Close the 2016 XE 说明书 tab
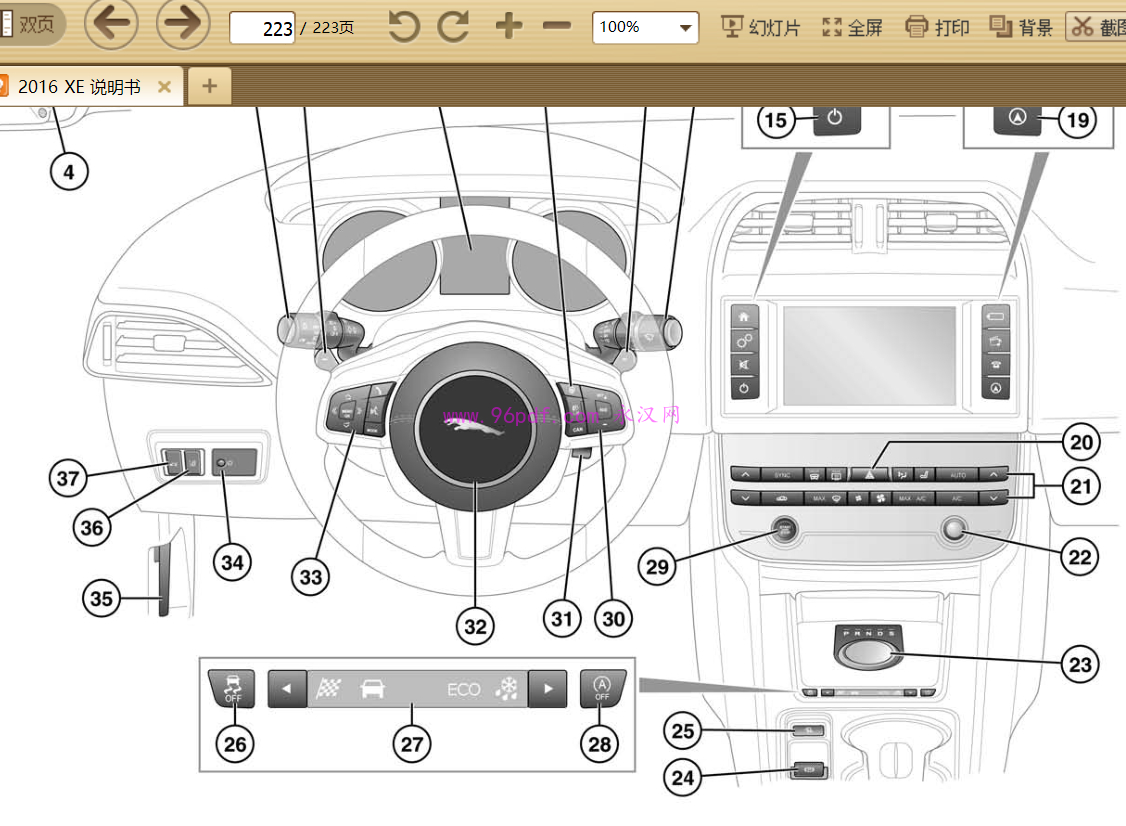The image size is (1126, 826). pos(165,87)
